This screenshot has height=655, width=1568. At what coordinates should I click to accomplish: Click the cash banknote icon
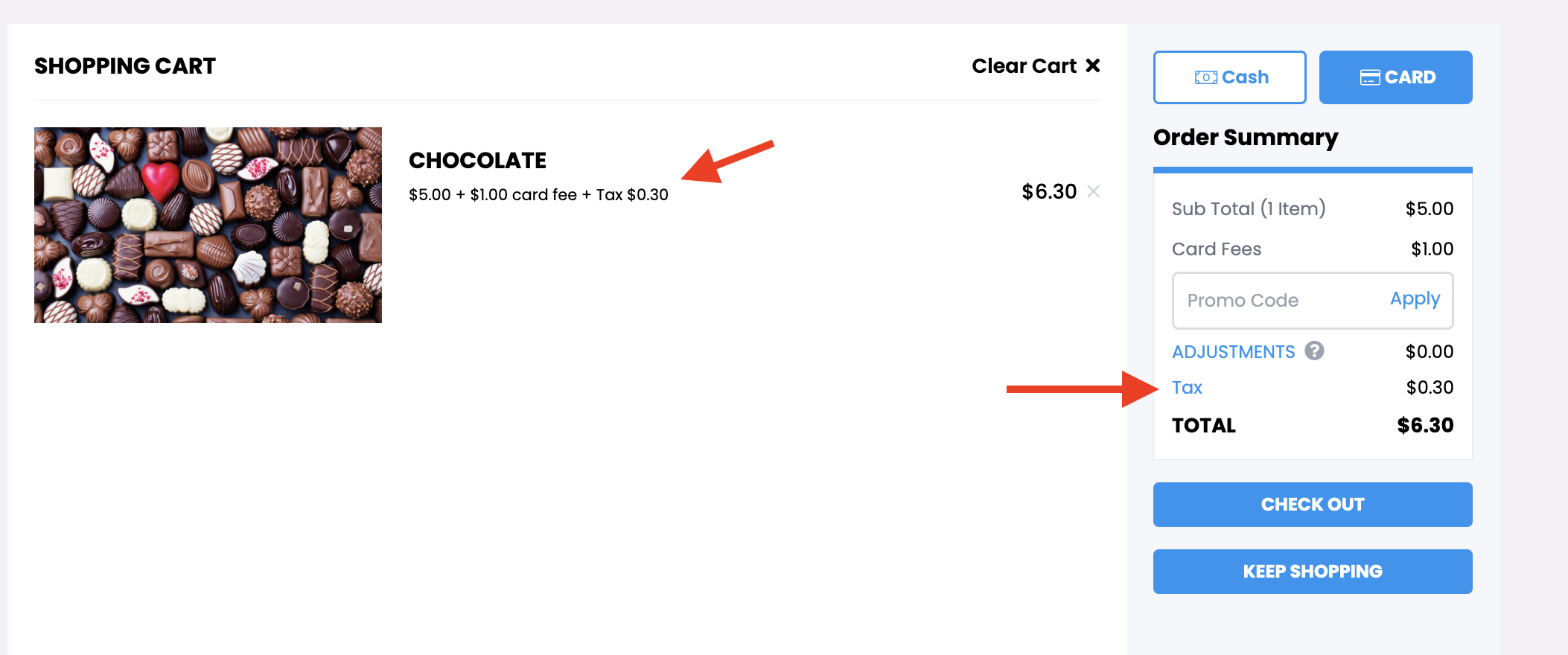[x=1205, y=77]
